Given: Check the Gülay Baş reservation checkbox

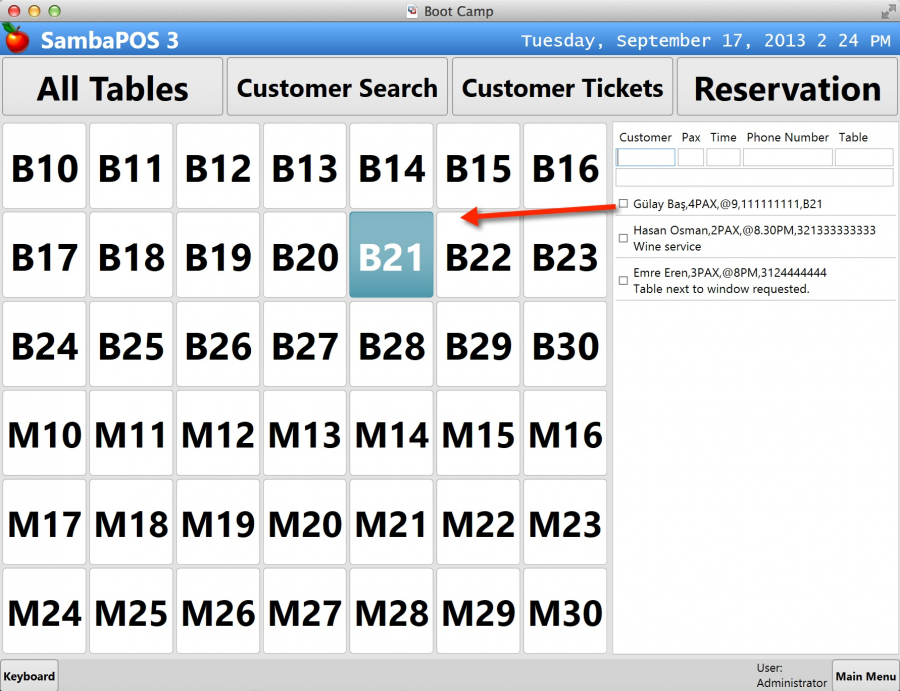Looking at the screenshot, I should point(622,203).
